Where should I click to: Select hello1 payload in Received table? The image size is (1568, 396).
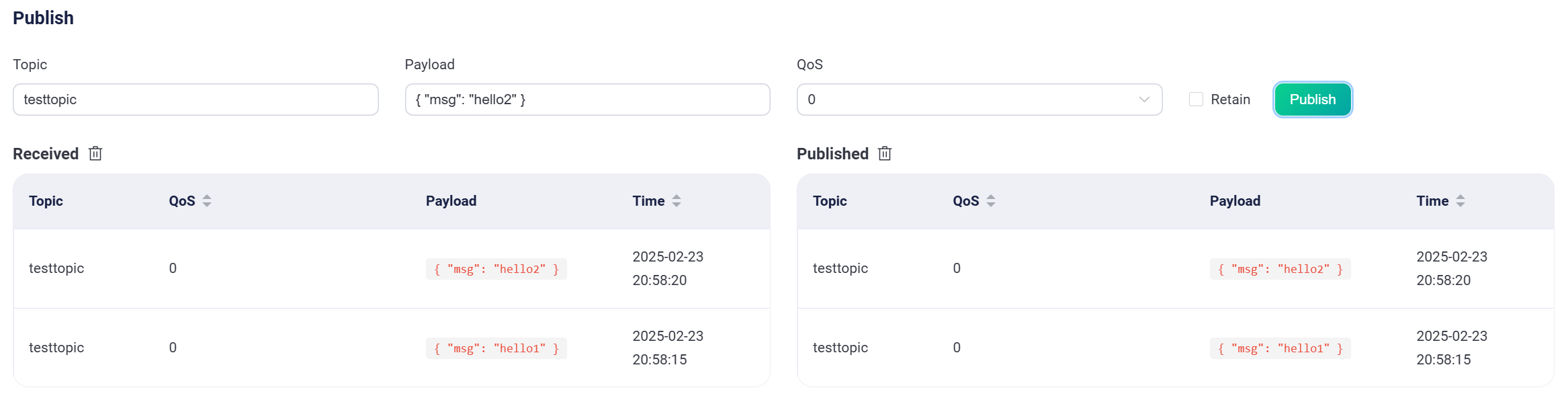496,348
